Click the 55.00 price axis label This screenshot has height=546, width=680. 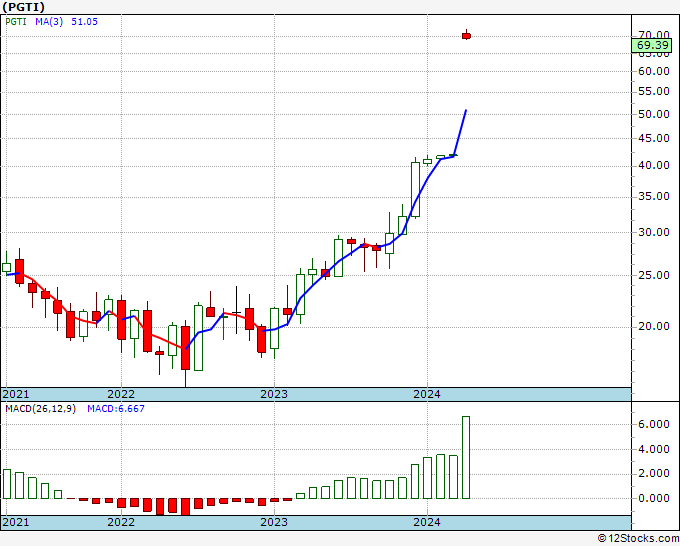654,91
